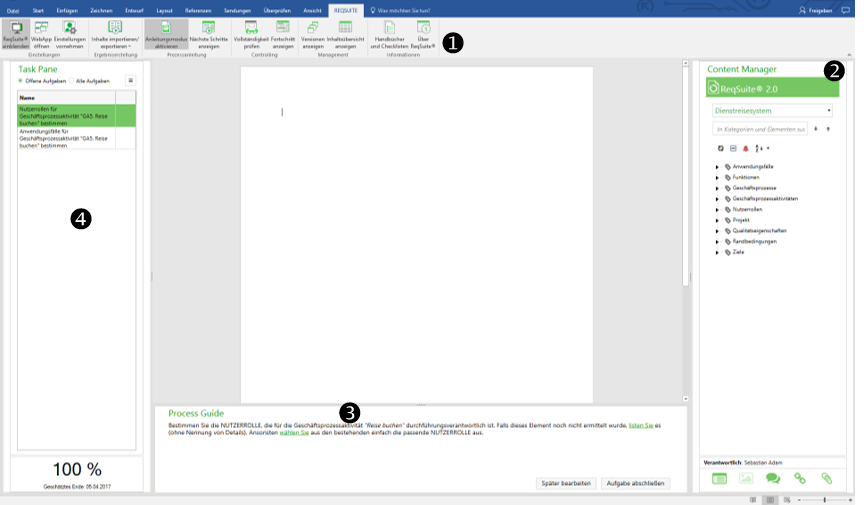
Task: Click the comments speech bubble icon
Action: pyautogui.click(x=773, y=479)
